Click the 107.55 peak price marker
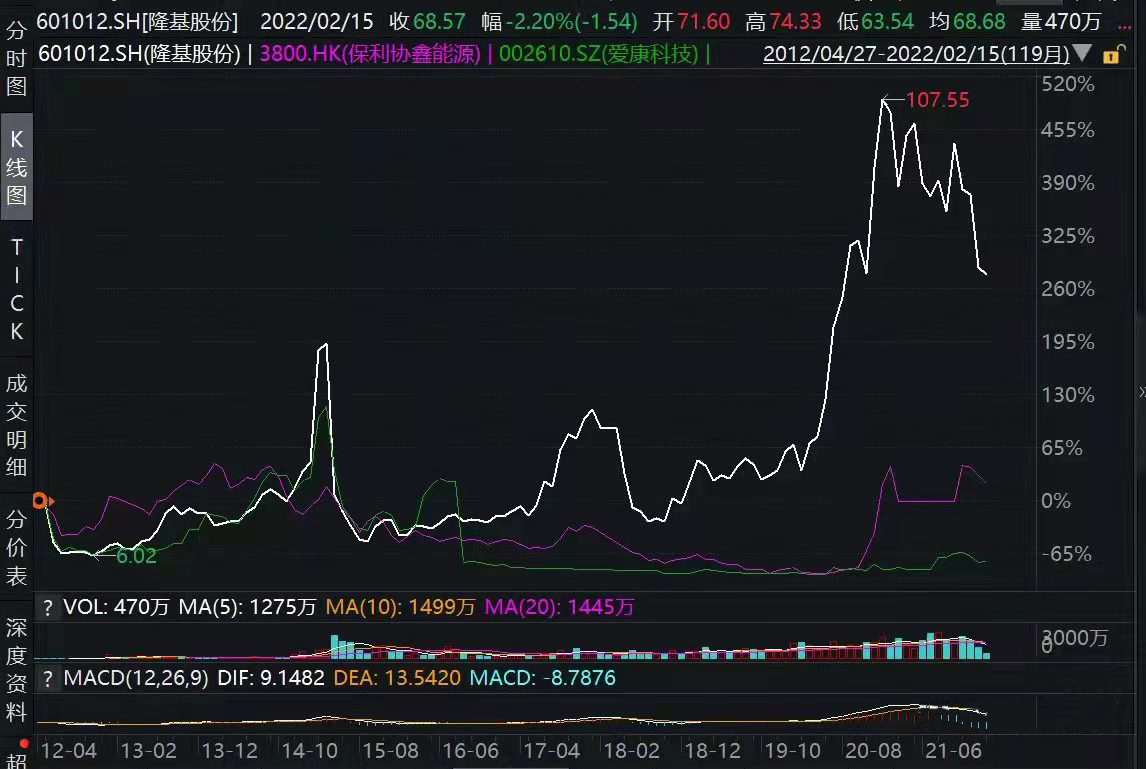 click(937, 100)
